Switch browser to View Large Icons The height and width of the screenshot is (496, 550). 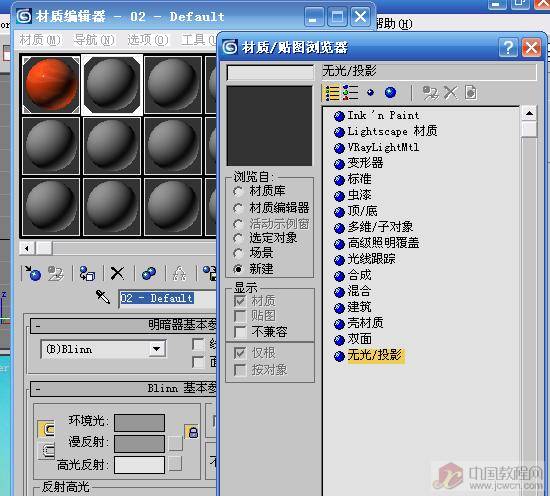(x=390, y=93)
